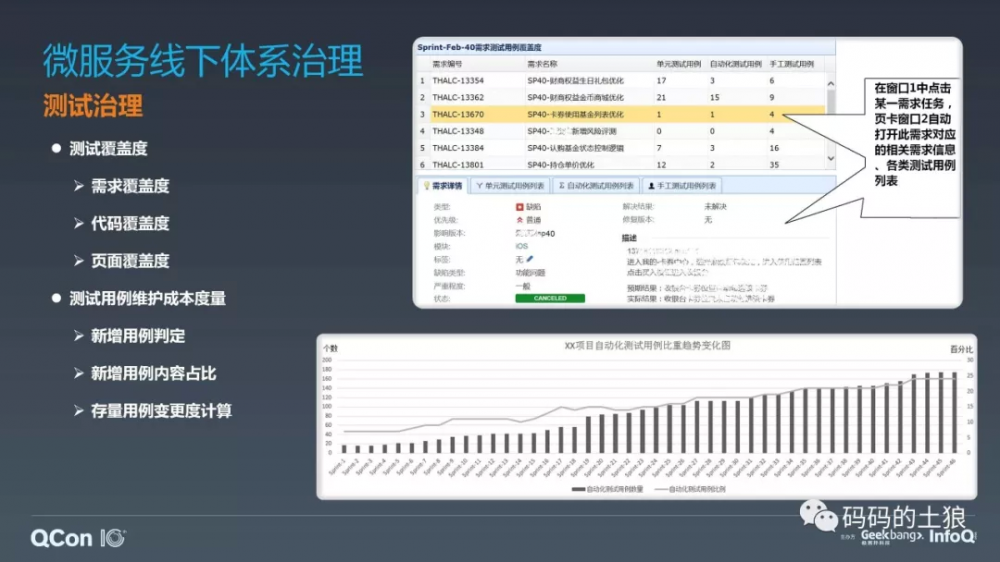Sort by the 手工测试用例 column header
The image size is (1000, 562).
tap(791, 64)
